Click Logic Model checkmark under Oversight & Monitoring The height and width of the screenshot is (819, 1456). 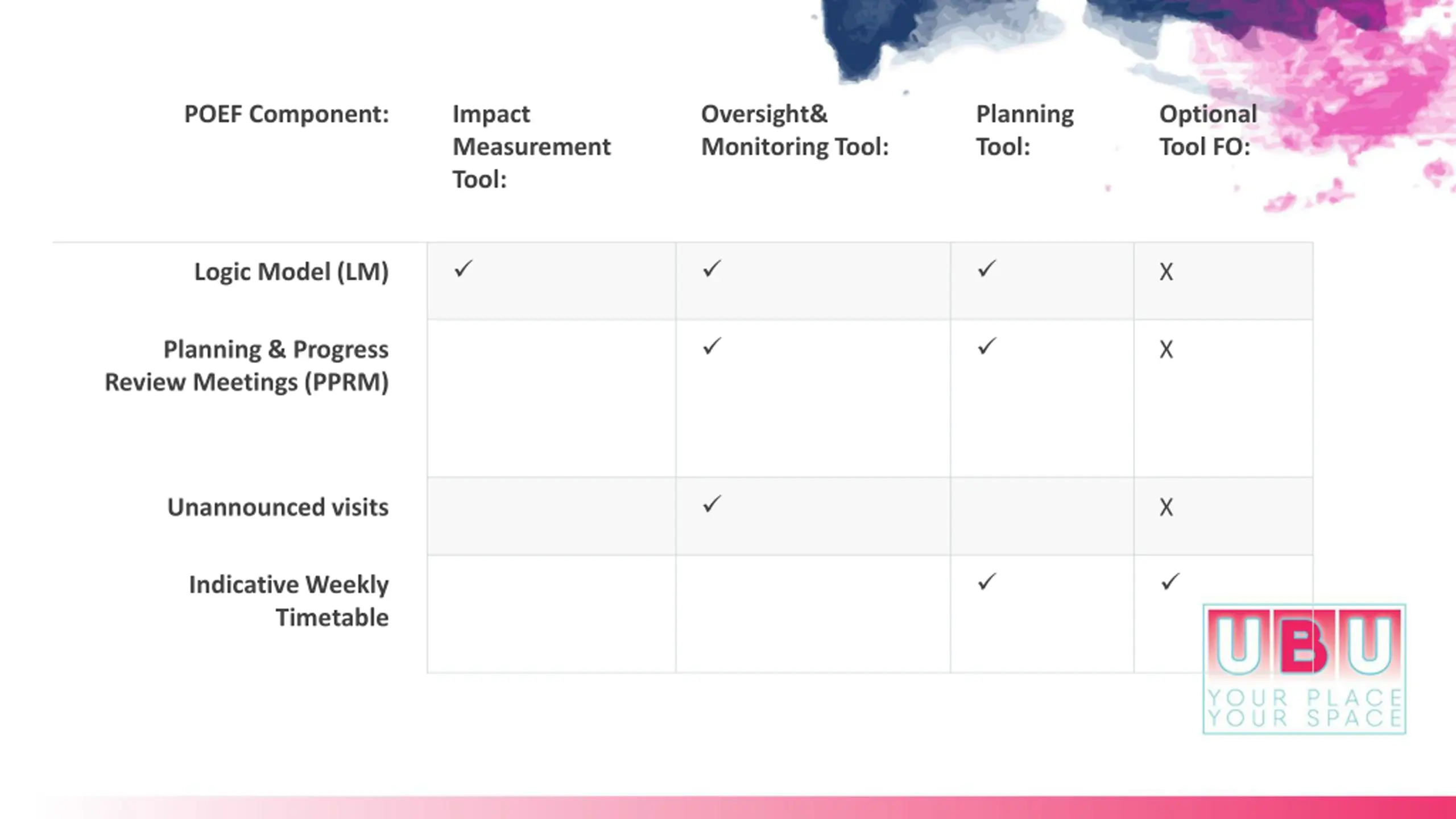(712, 268)
